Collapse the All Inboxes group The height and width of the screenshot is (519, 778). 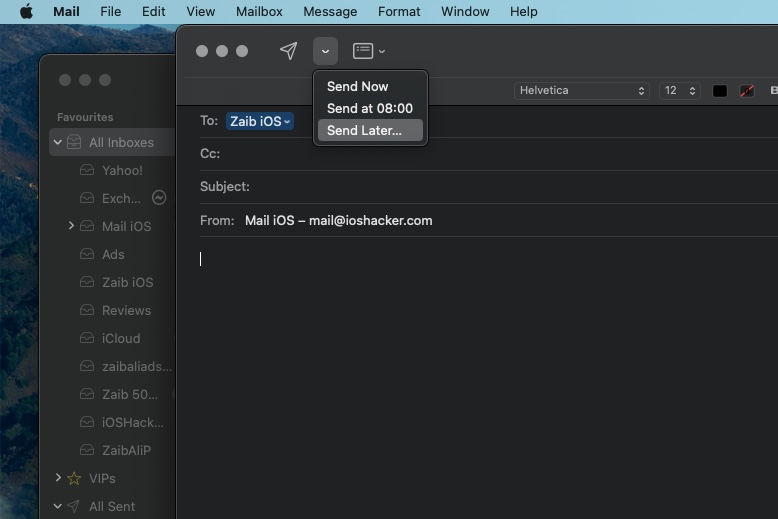click(x=58, y=142)
